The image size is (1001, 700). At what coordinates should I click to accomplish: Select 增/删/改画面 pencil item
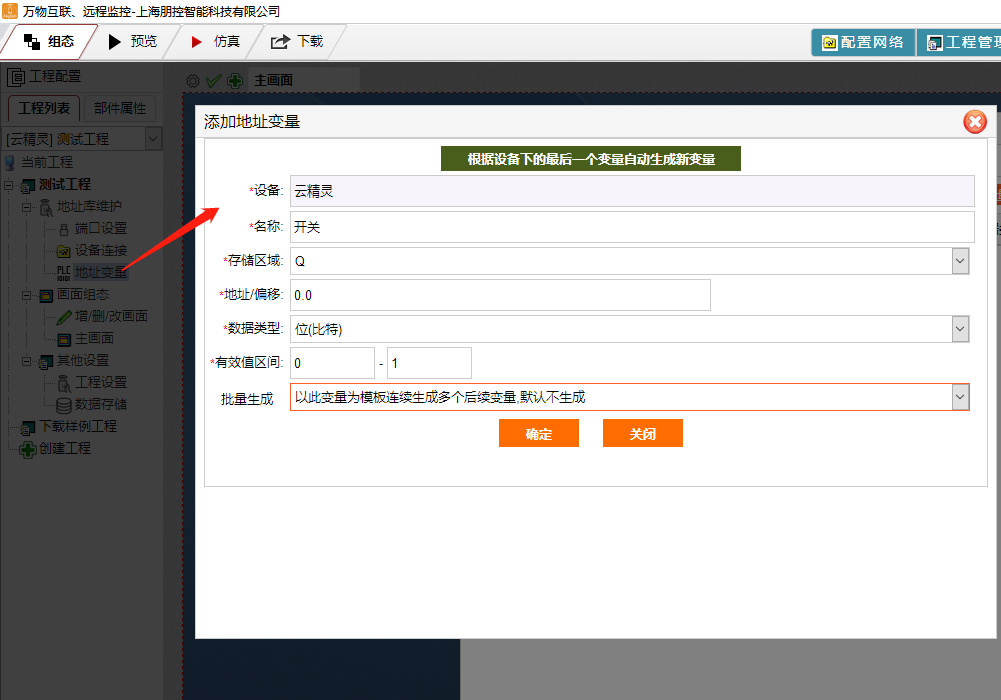(x=110, y=316)
